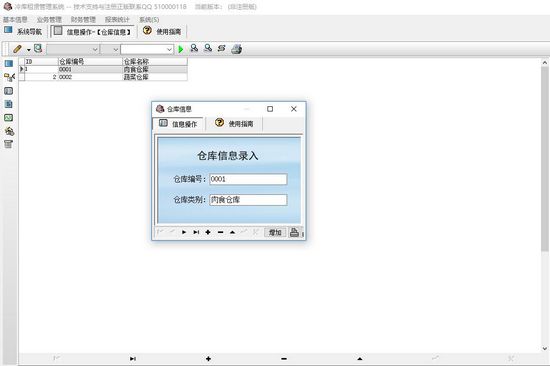Click the blue window icon in the left sidebar
550x366 pixels.
[x=9, y=64]
